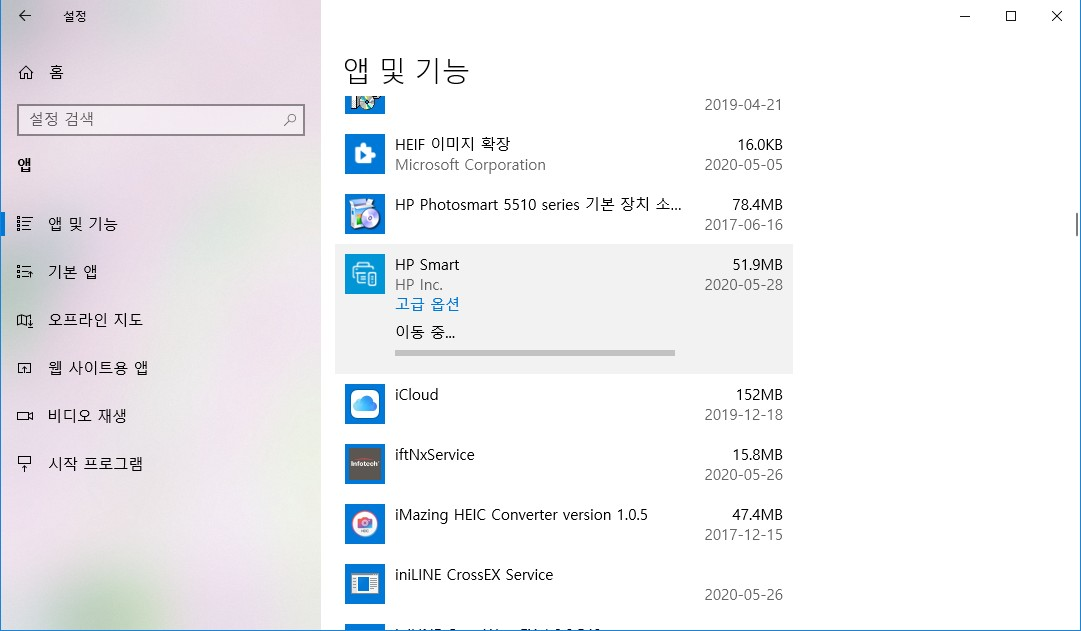Click the 앱 및 기능 list icon
This screenshot has height=631, width=1081.
coord(25,223)
